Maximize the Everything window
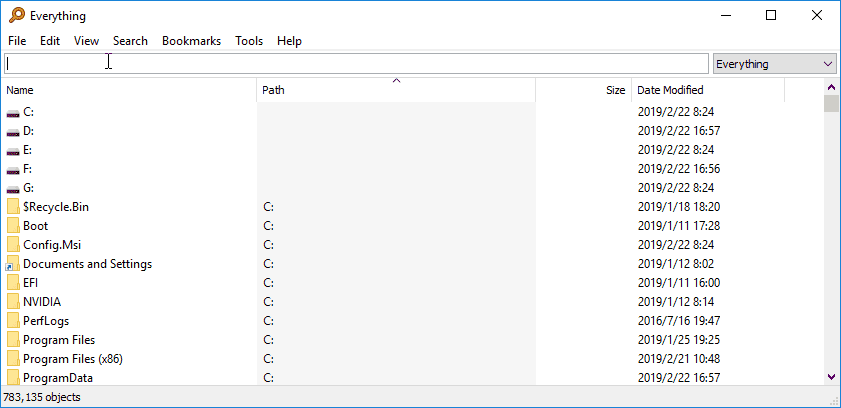The image size is (841, 408). [x=771, y=16]
